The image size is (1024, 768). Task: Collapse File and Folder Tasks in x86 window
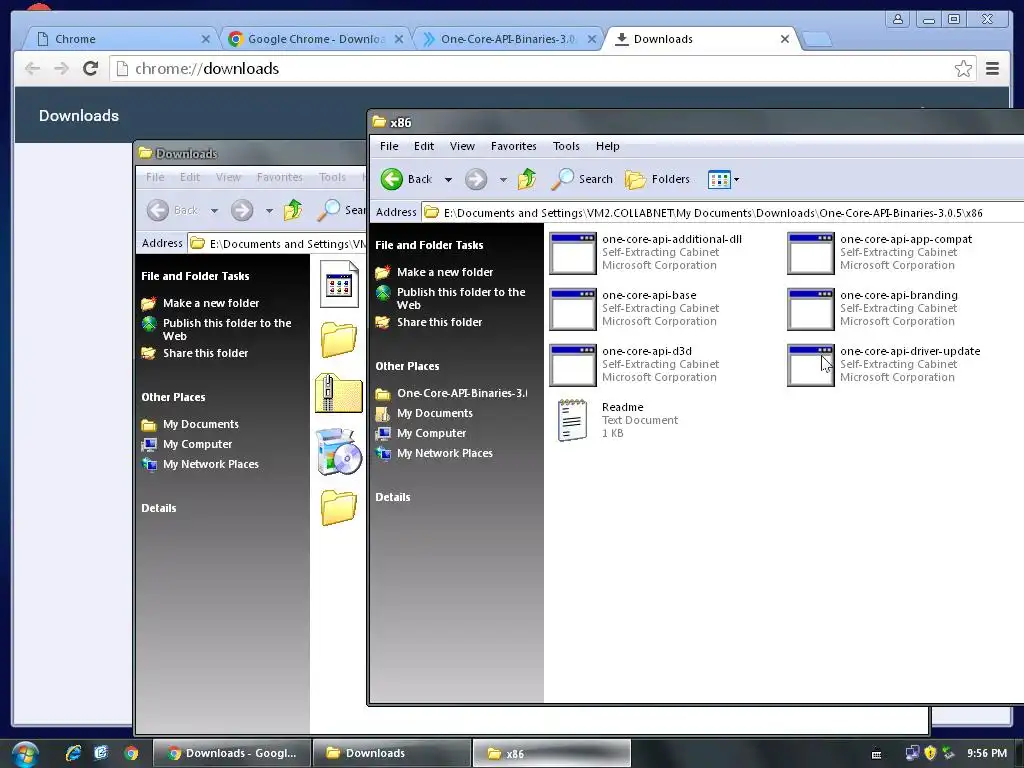(x=429, y=245)
